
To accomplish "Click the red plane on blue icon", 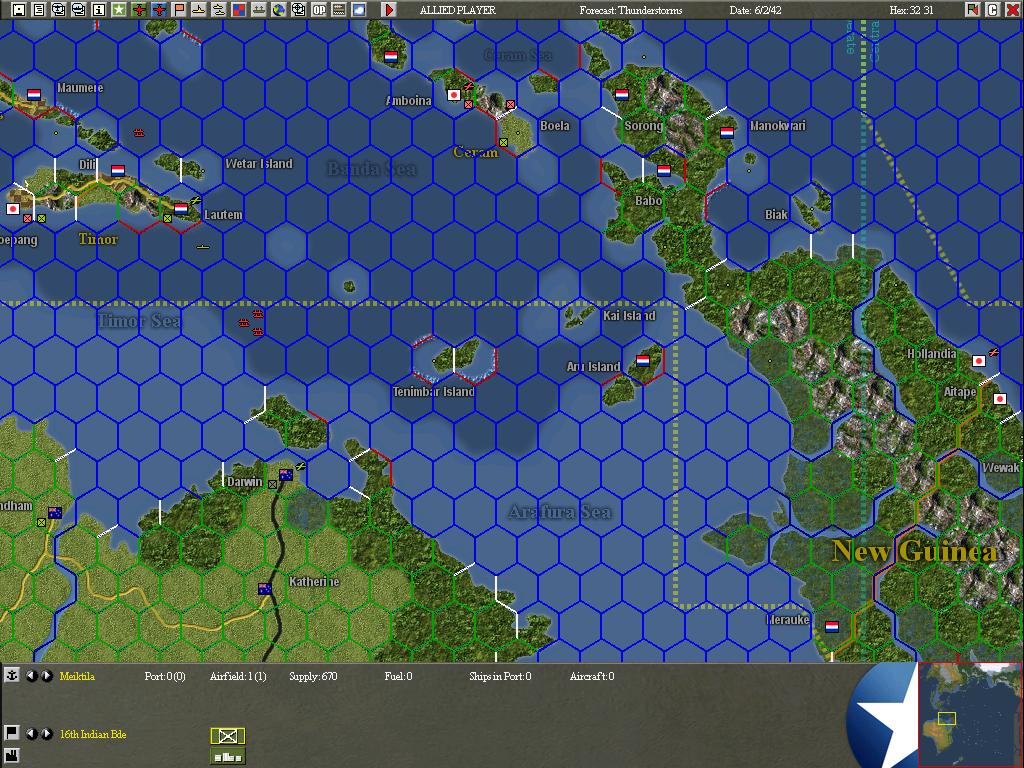I will pos(159,9).
